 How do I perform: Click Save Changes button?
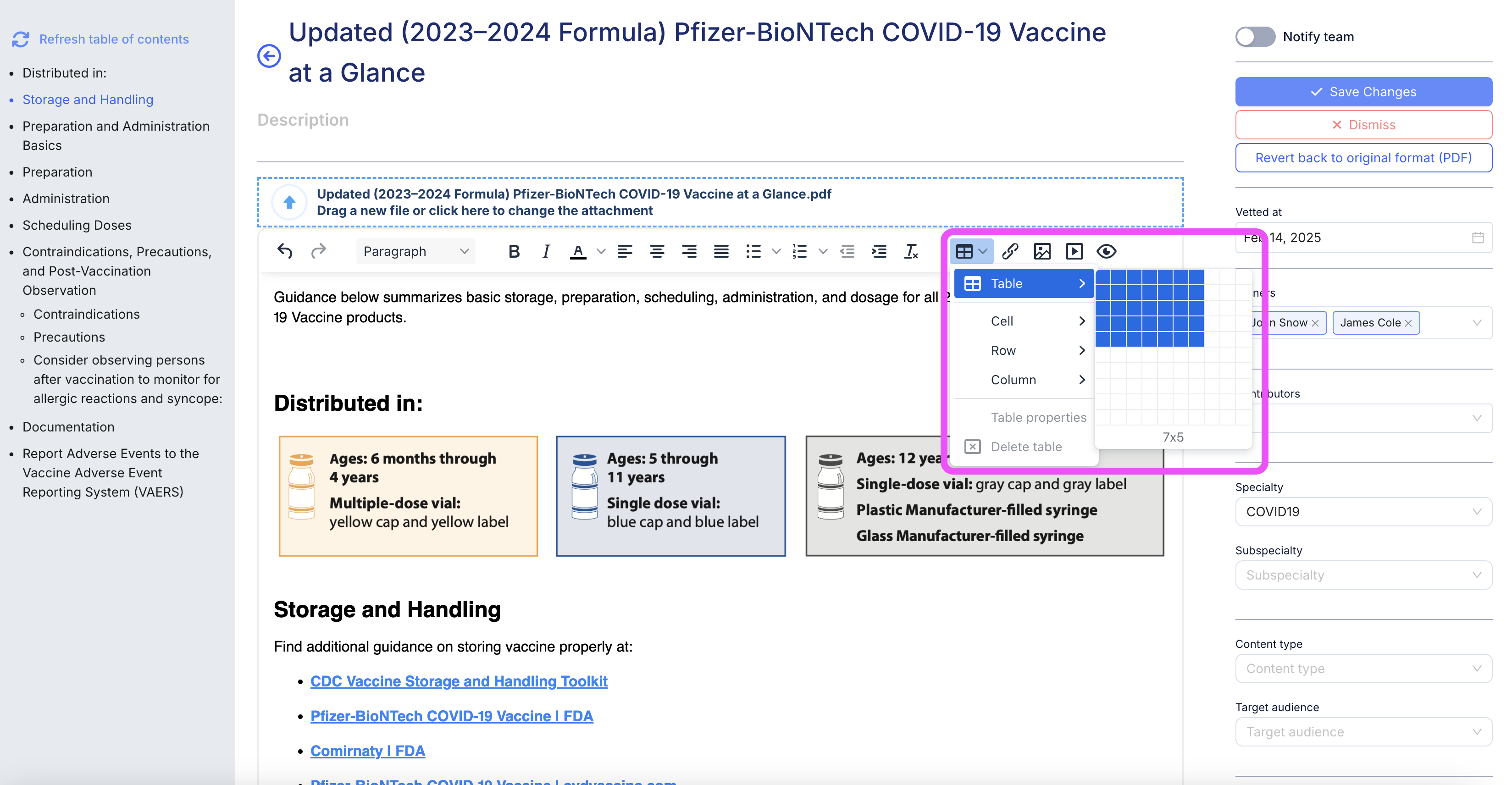[1363, 92]
